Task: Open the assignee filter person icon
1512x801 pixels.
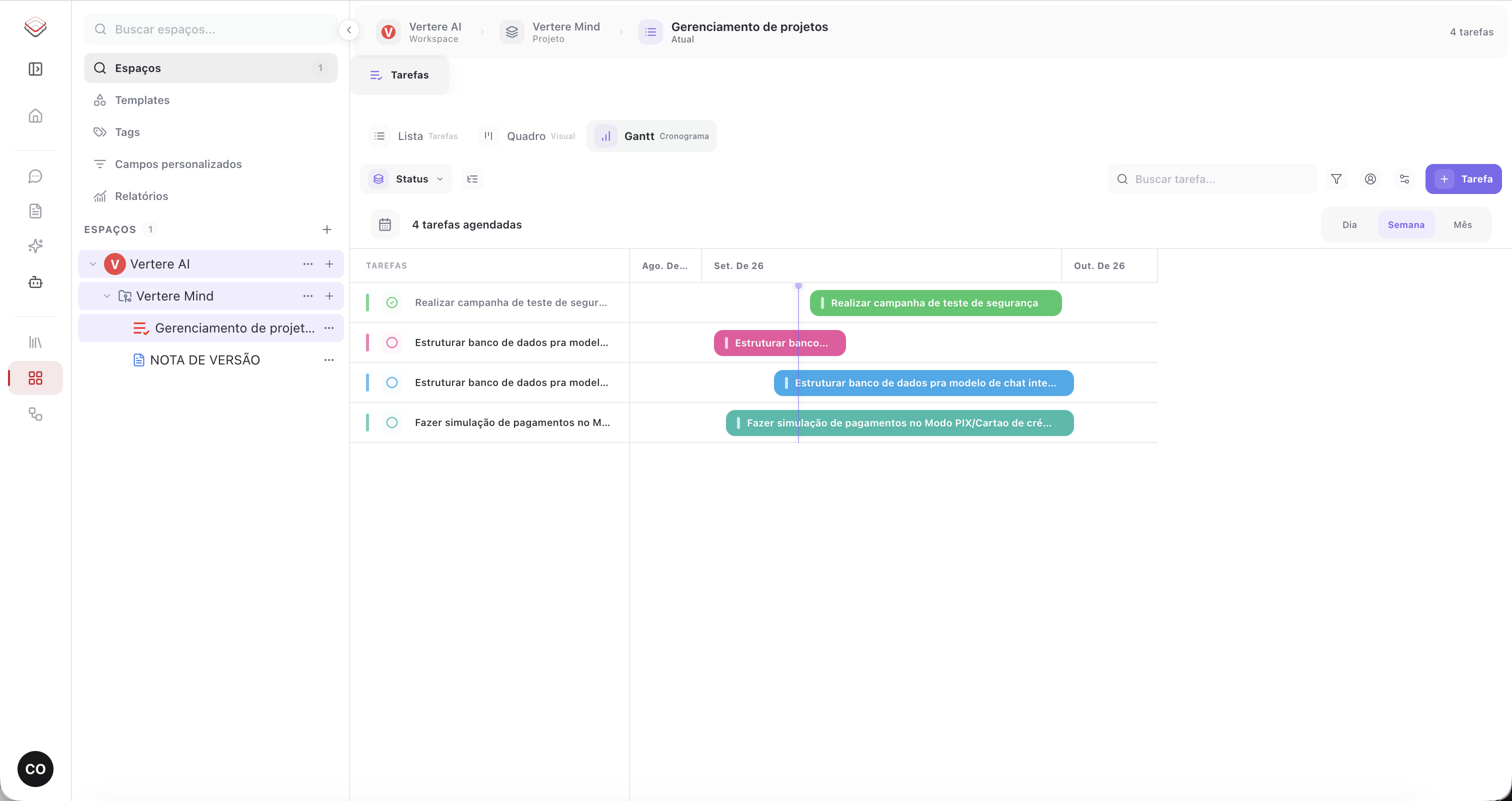Action: [1370, 179]
